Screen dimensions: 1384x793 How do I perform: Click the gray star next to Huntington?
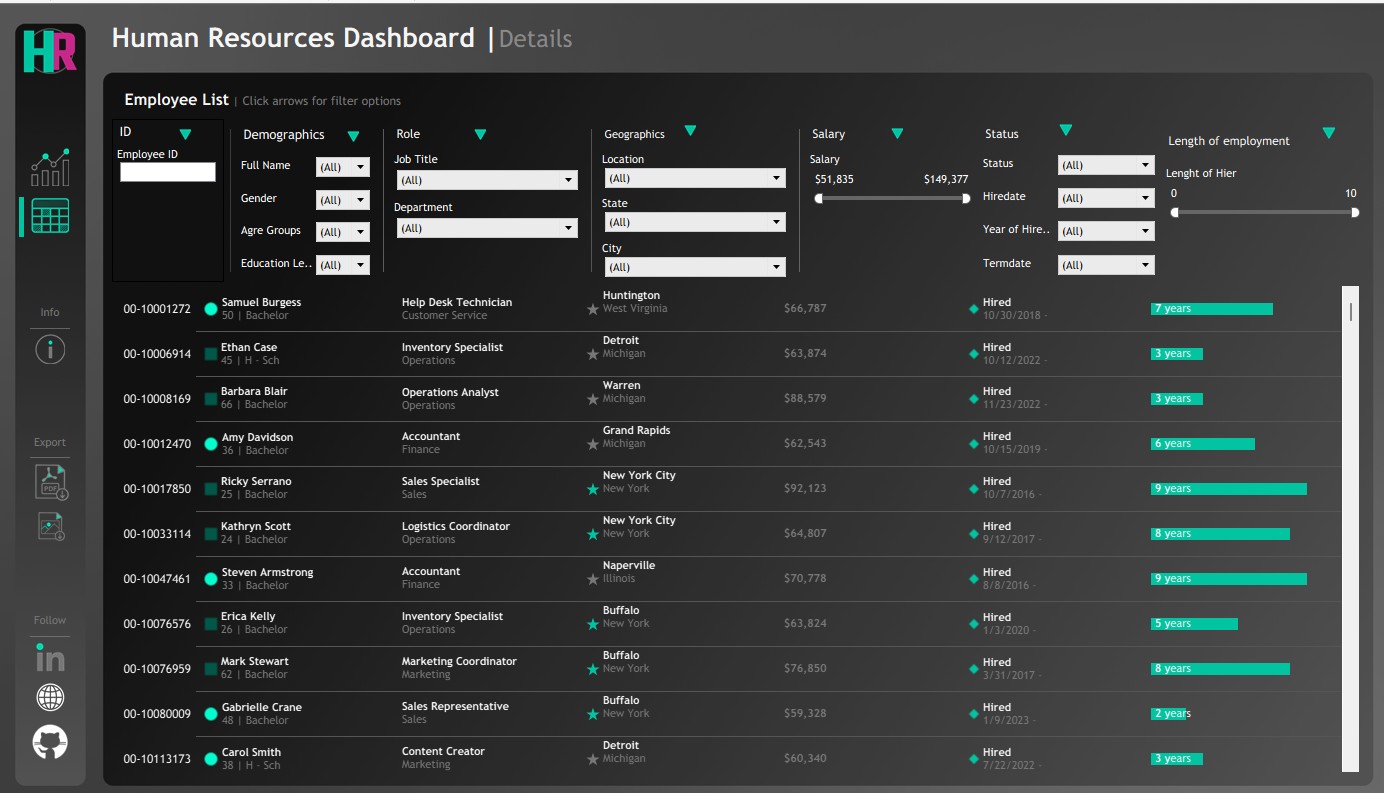pos(593,309)
